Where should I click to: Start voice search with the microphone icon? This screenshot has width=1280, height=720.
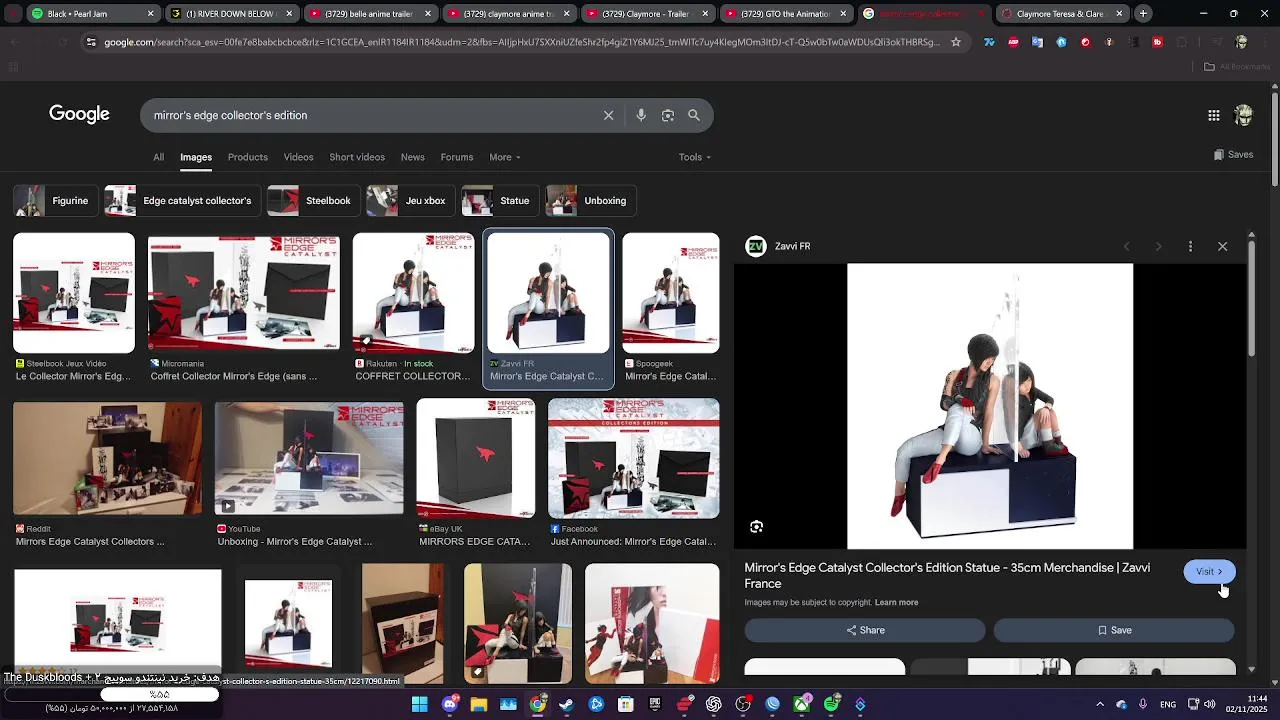coord(641,115)
